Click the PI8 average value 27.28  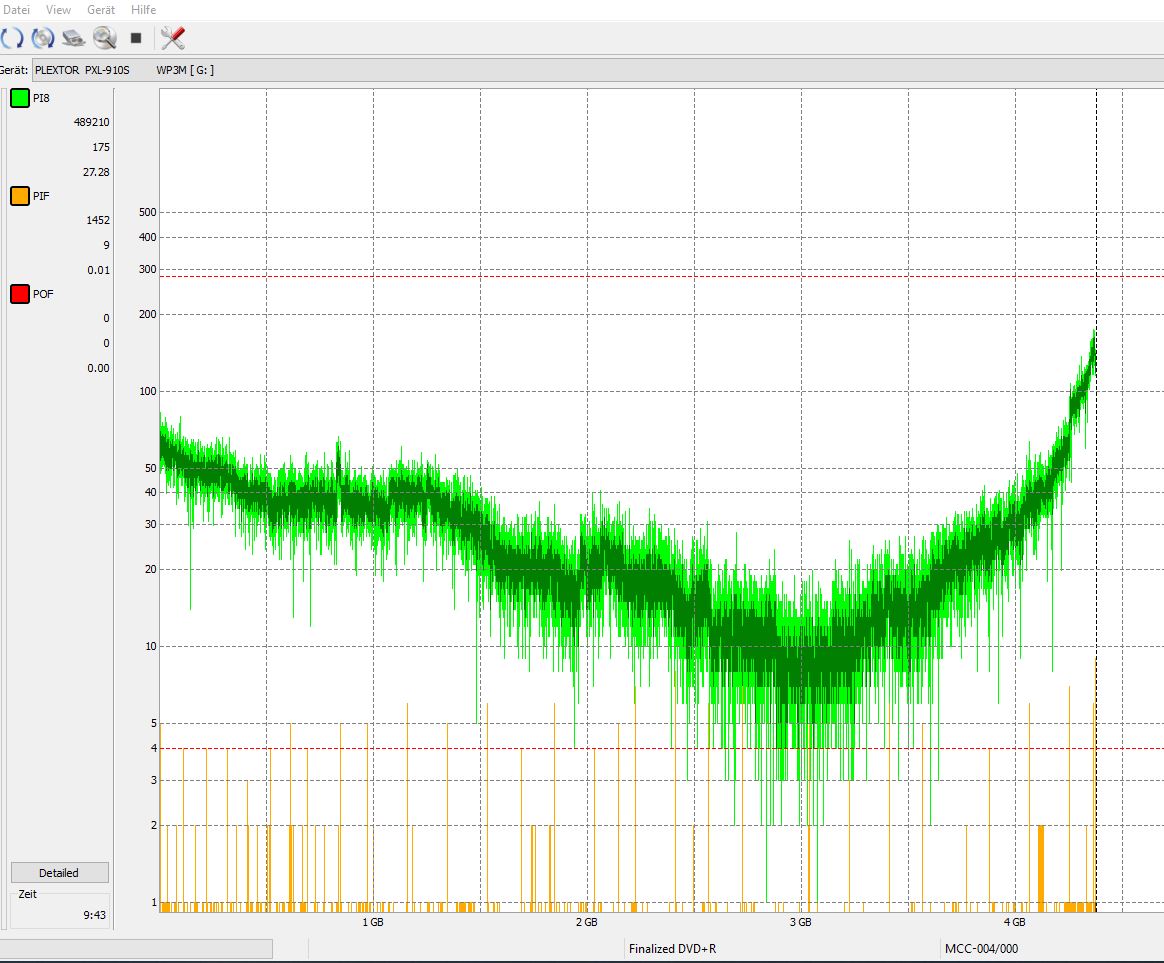(x=96, y=172)
